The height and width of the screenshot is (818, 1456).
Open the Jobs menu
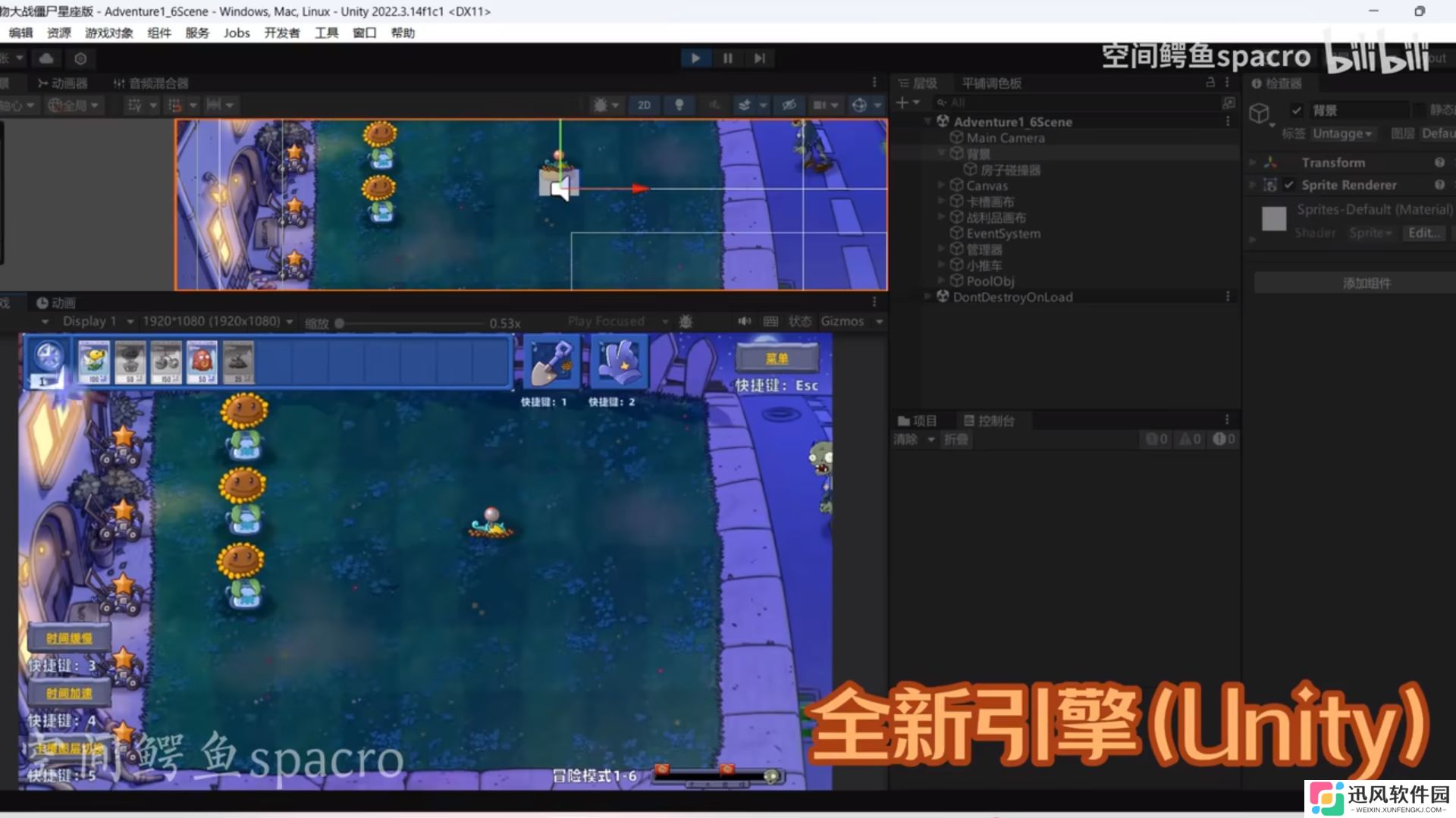(x=237, y=33)
